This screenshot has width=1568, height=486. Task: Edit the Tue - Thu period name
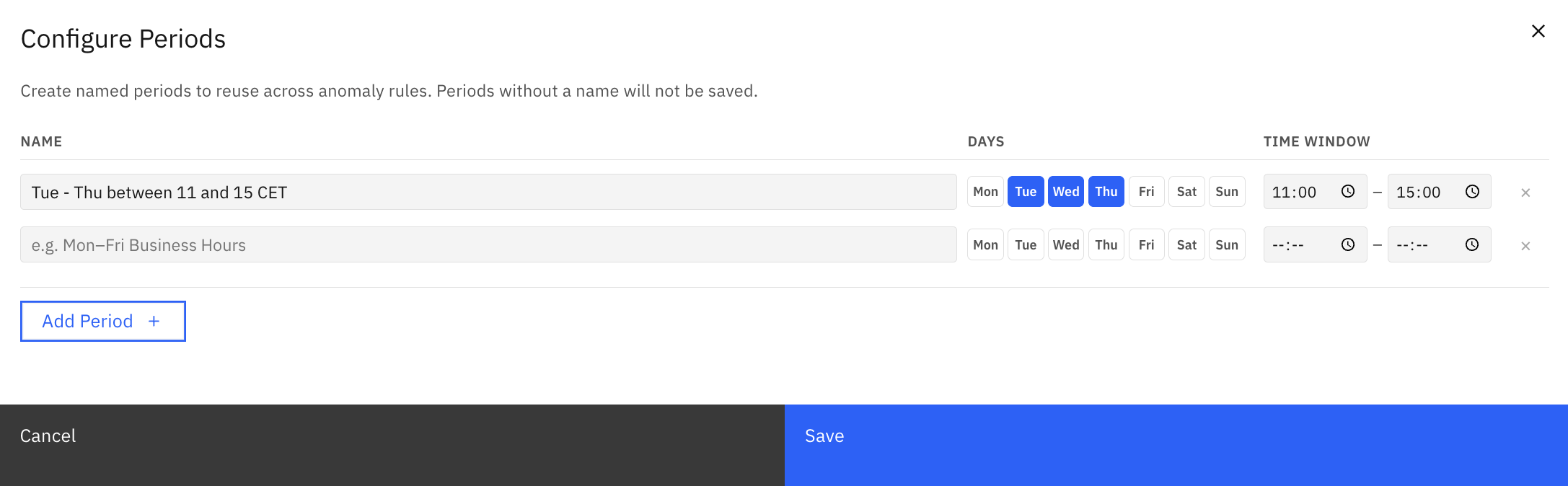[488, 192]
